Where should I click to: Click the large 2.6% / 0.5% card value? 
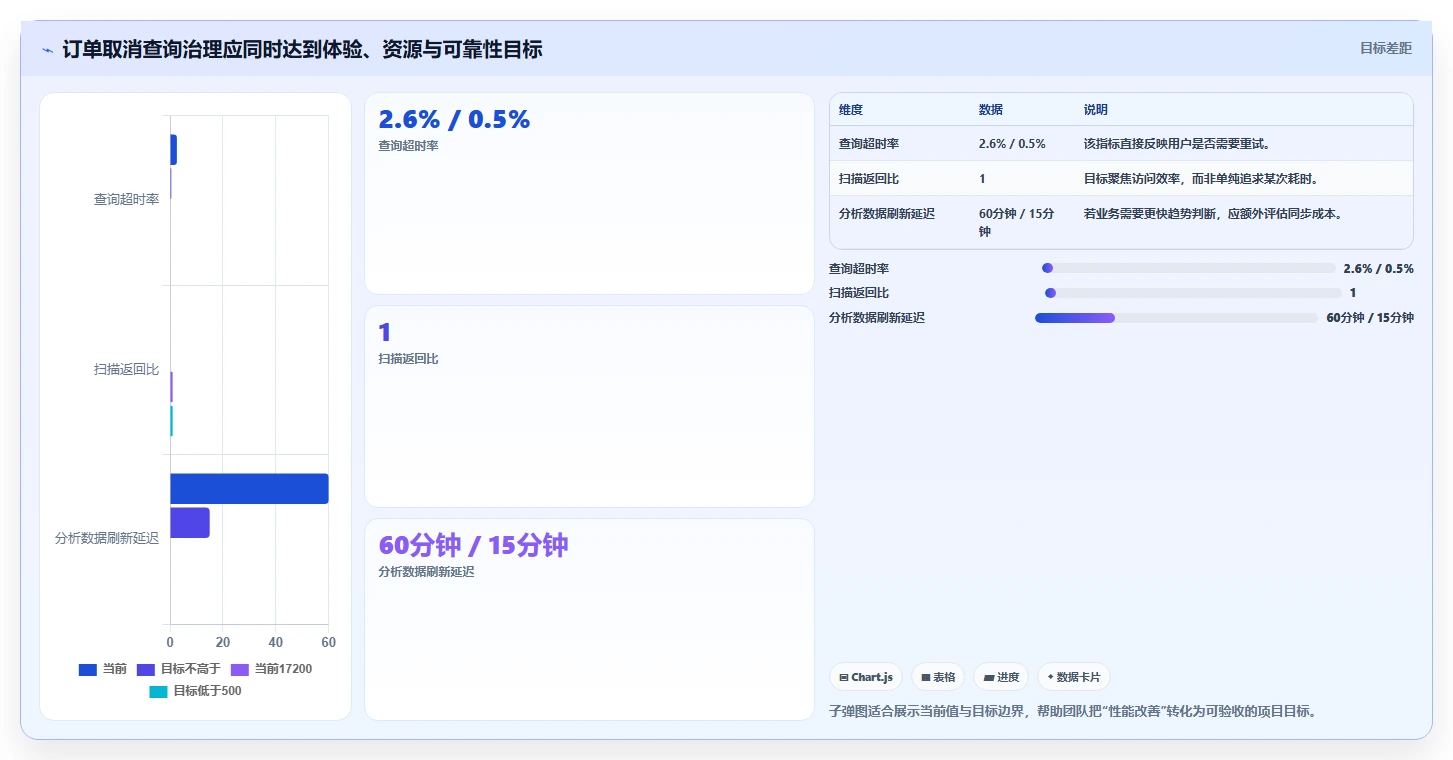click(454, 120)
